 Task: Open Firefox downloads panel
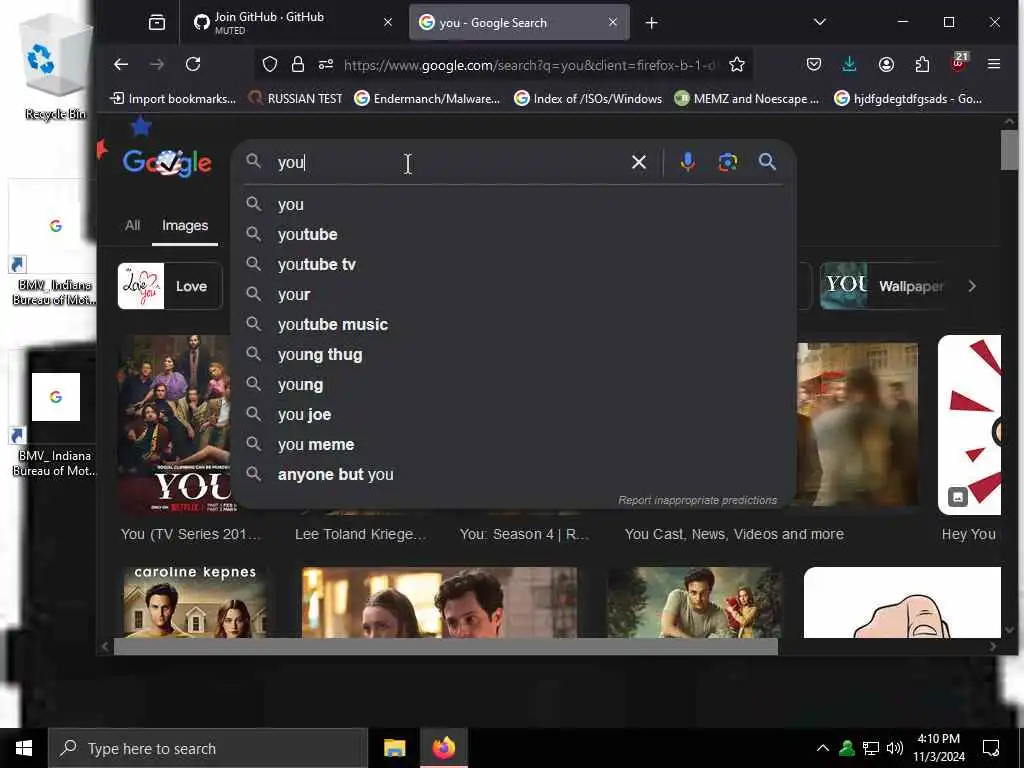point(849,64)
